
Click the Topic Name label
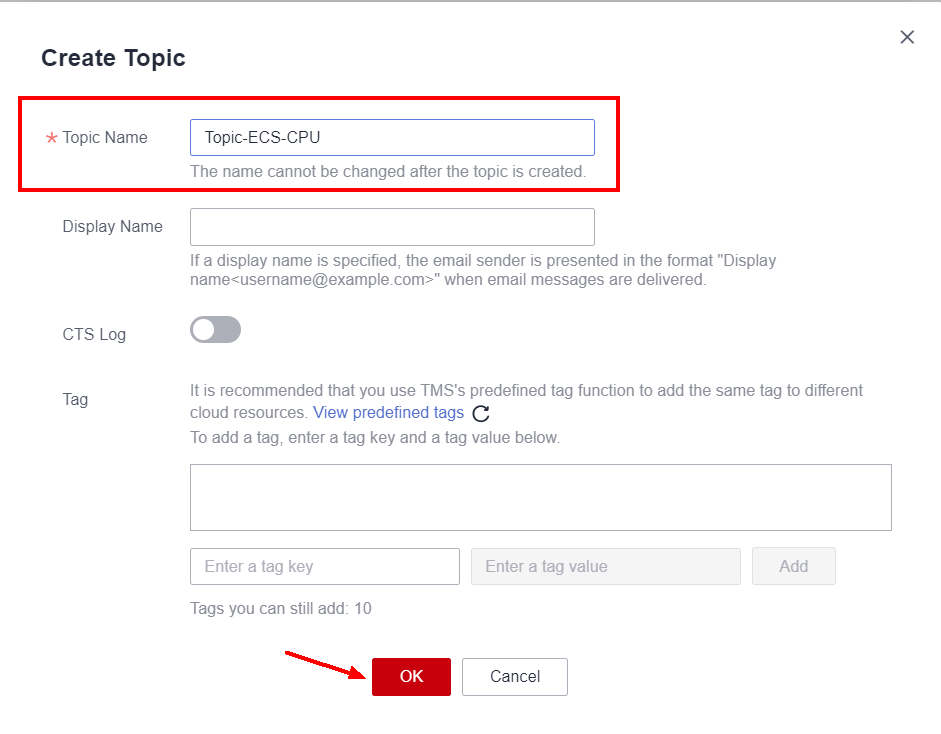tap(105, 138)
